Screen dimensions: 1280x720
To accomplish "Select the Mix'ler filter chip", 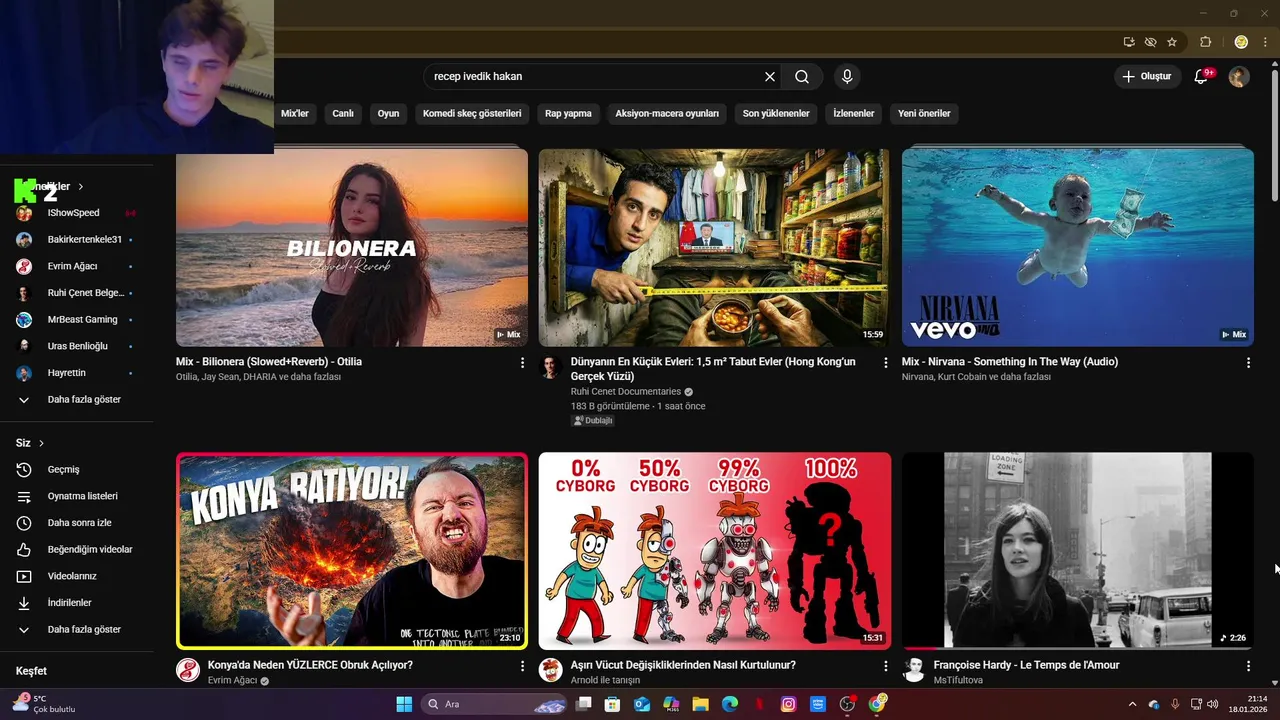I will [295, 113].
